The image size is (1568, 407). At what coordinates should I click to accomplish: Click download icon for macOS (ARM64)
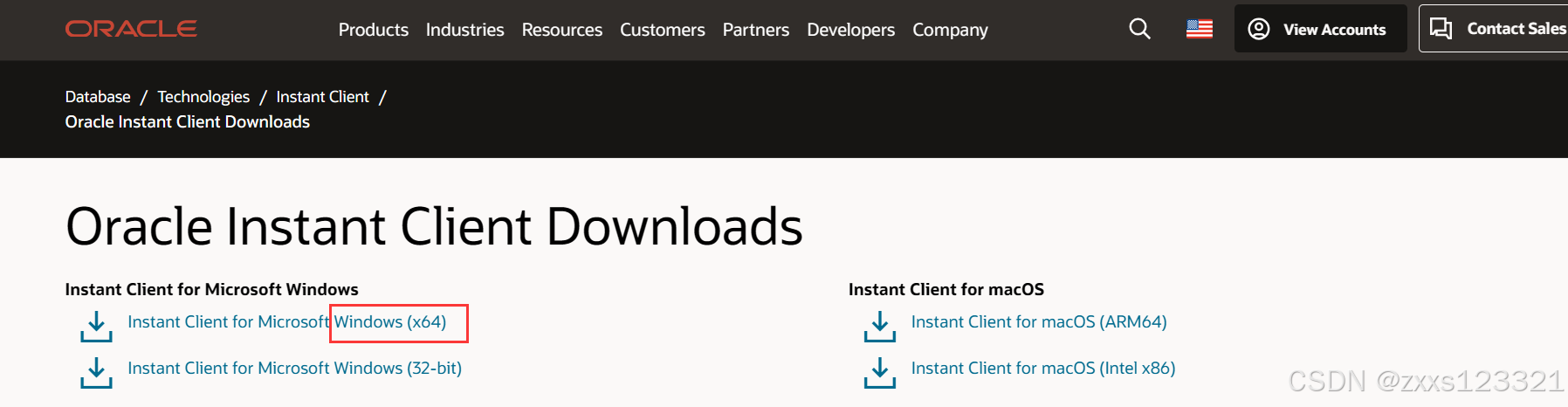(880, 327)
